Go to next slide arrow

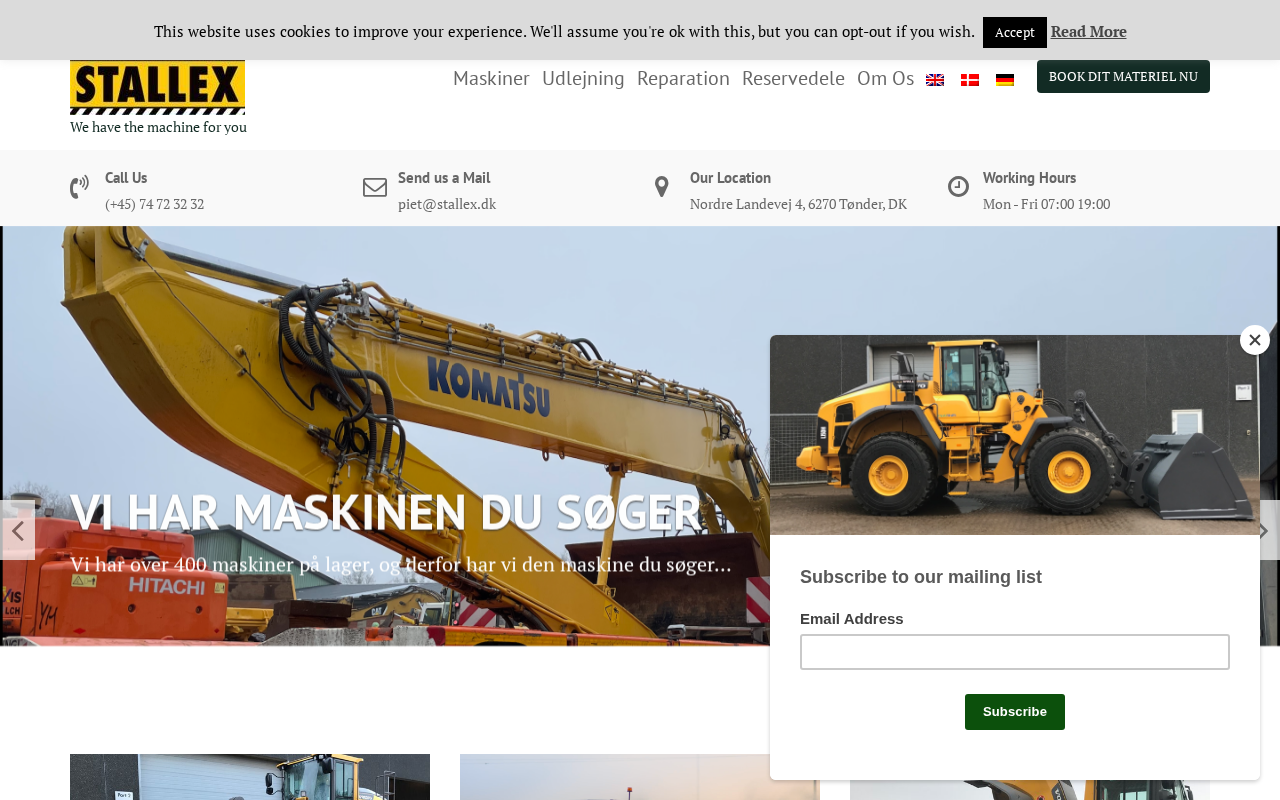tap(1266, 530)
